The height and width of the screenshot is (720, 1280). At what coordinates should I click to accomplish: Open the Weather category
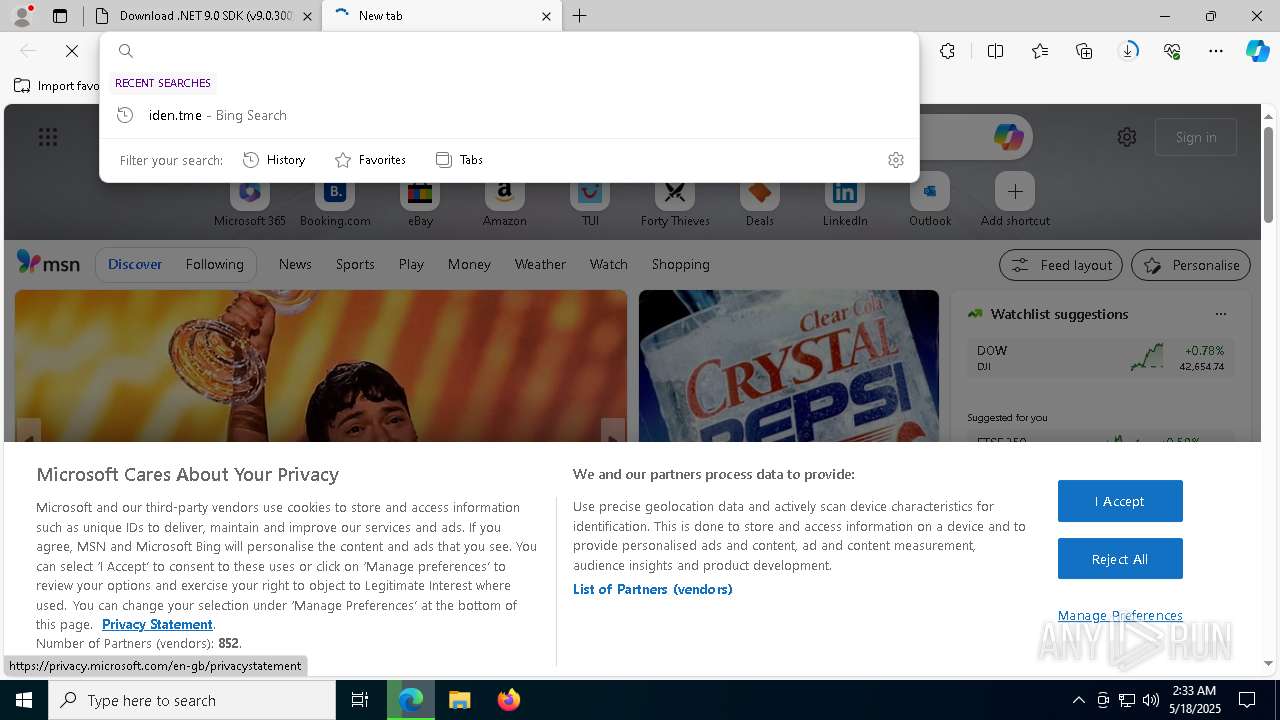point(540,264)
